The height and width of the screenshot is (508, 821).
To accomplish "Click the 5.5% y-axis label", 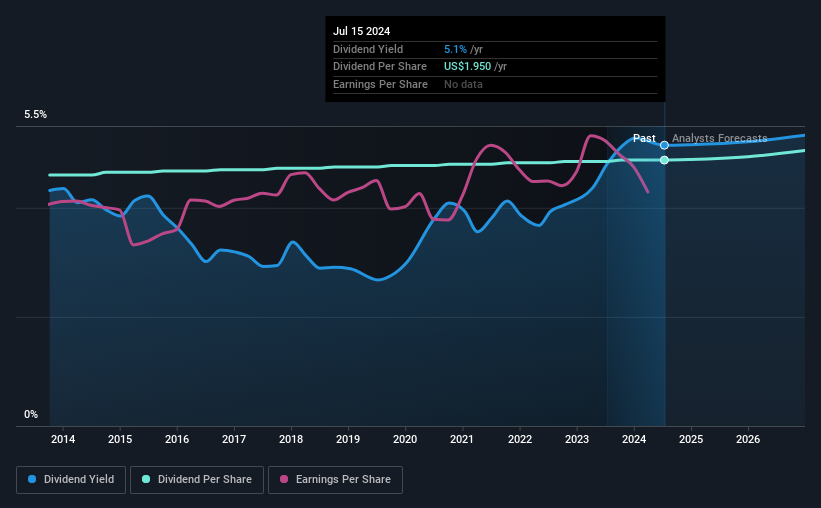I will (36, 115).
